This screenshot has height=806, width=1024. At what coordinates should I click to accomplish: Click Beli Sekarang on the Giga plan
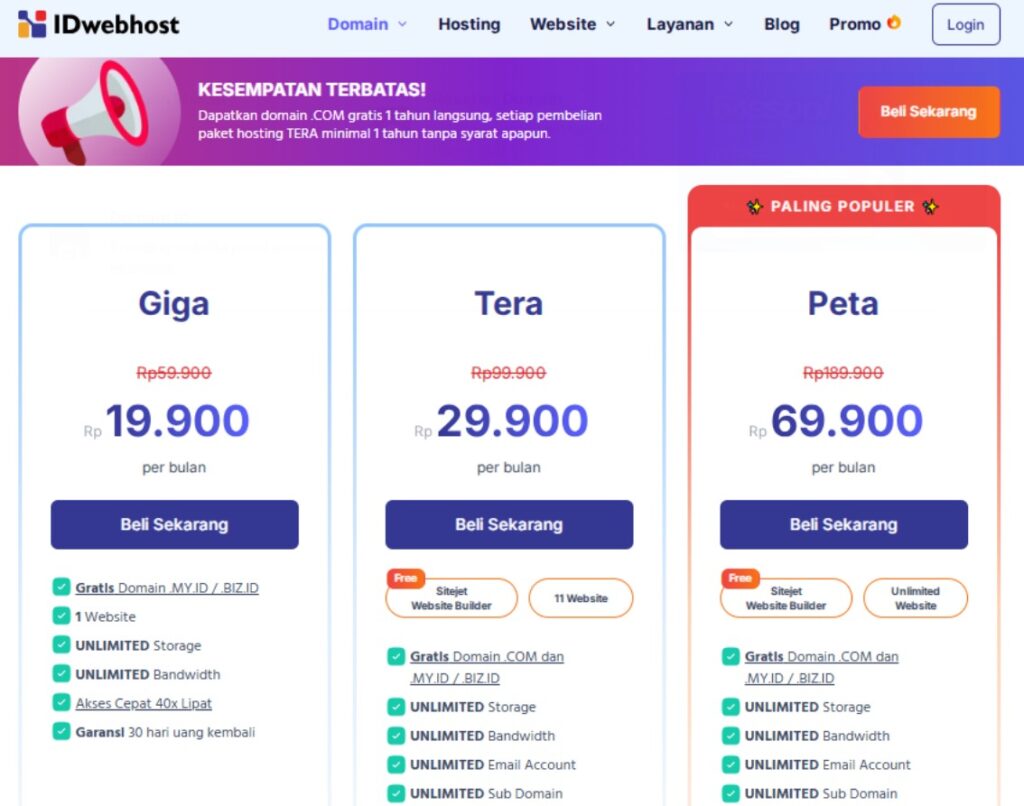click(174, 524)
